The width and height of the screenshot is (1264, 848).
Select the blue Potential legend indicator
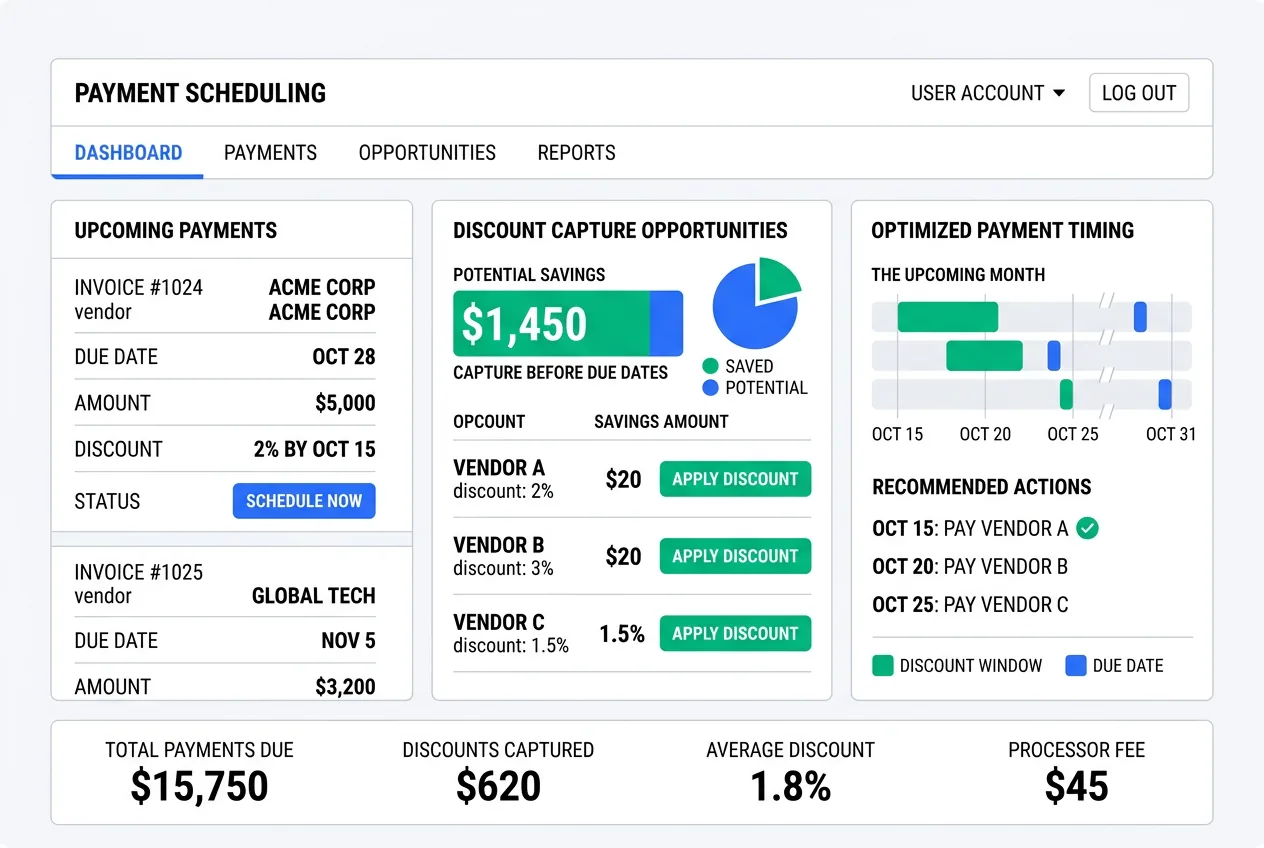tap(711, 388)
